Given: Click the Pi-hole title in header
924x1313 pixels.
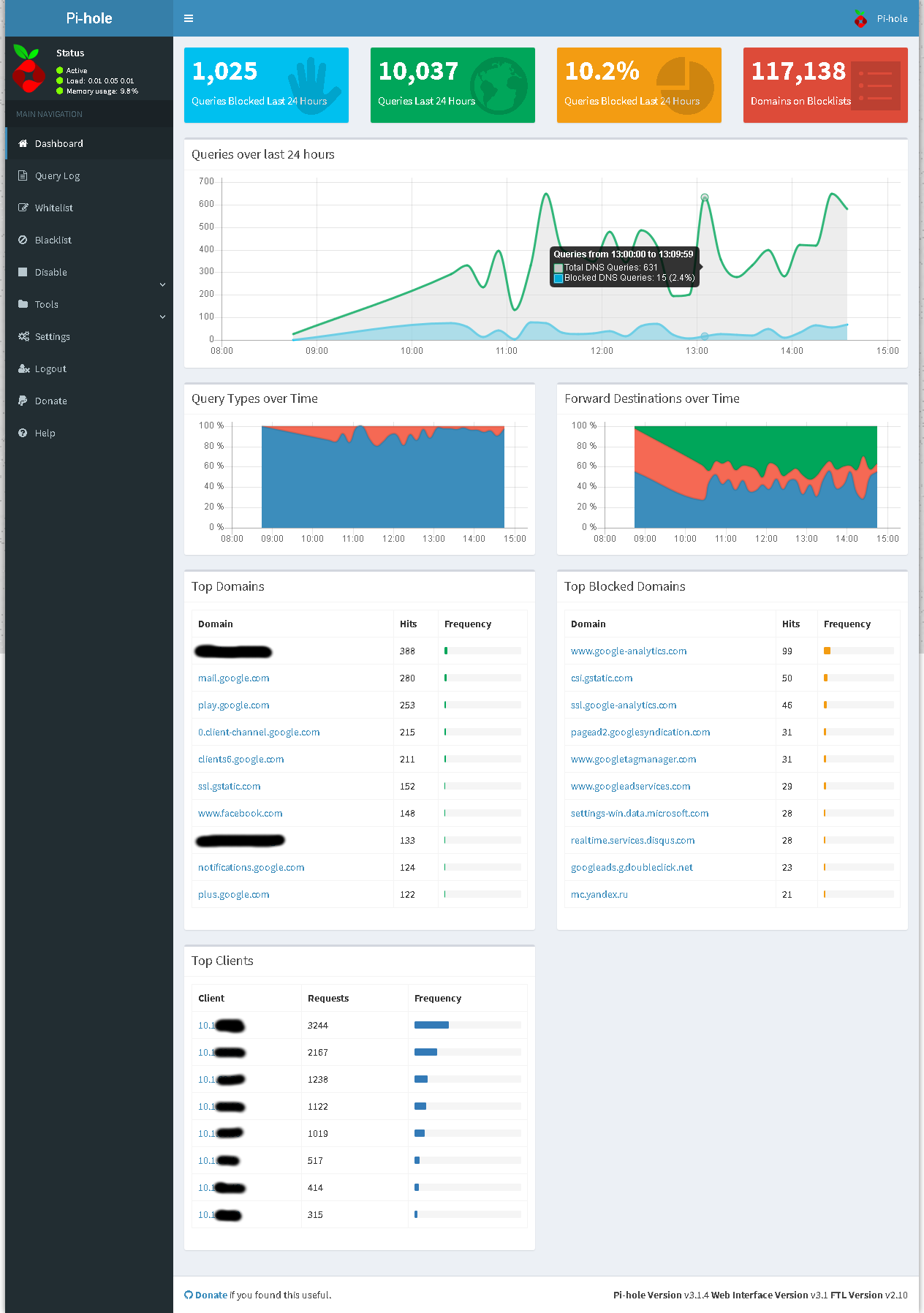Looking at the screenshot, I should coord(89,18).
